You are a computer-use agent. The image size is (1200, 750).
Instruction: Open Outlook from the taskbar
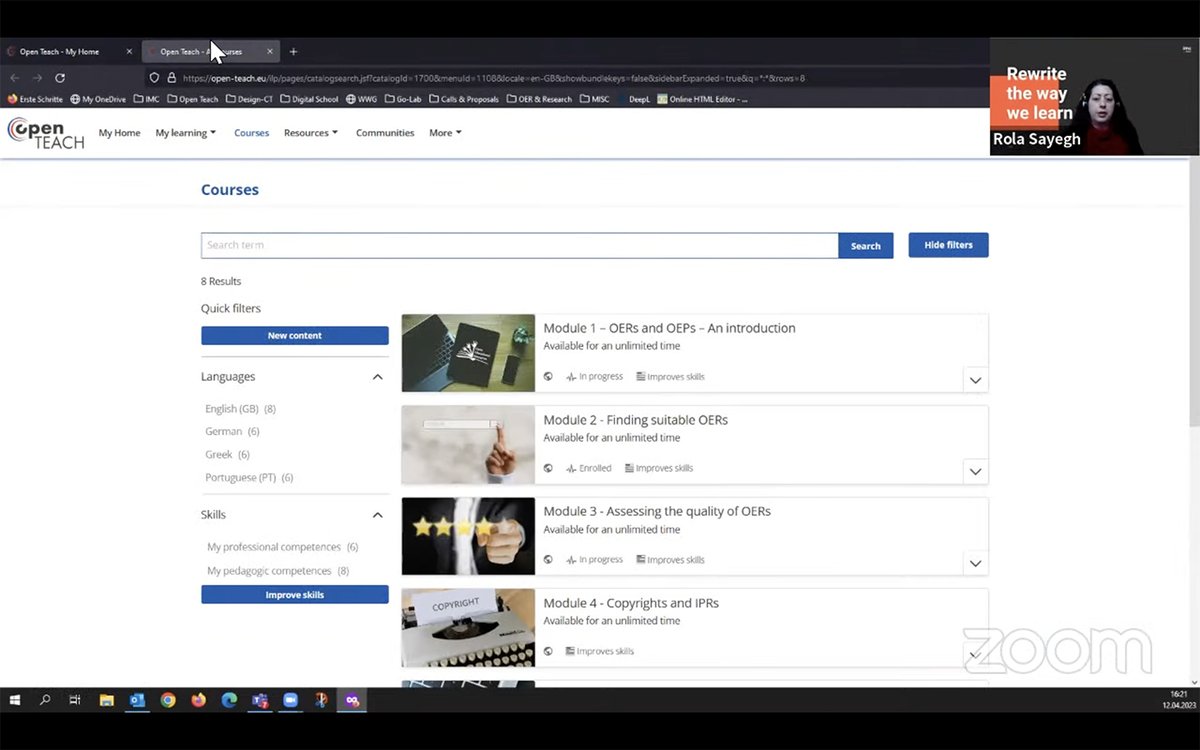[x=137, y=700]
